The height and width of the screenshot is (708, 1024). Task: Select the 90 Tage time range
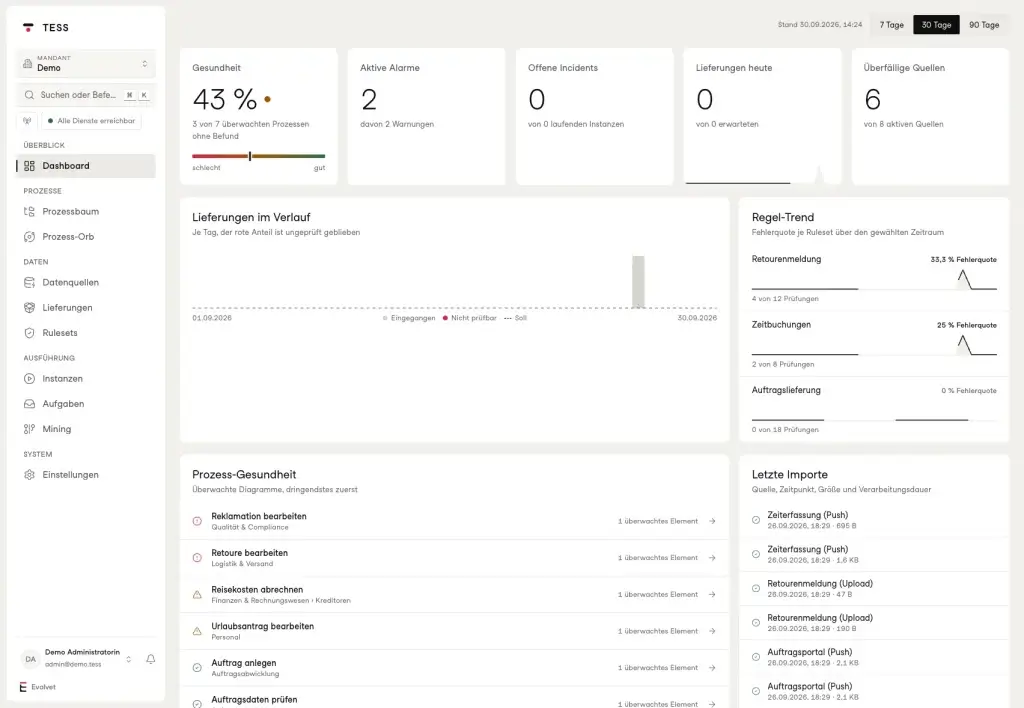984,25
